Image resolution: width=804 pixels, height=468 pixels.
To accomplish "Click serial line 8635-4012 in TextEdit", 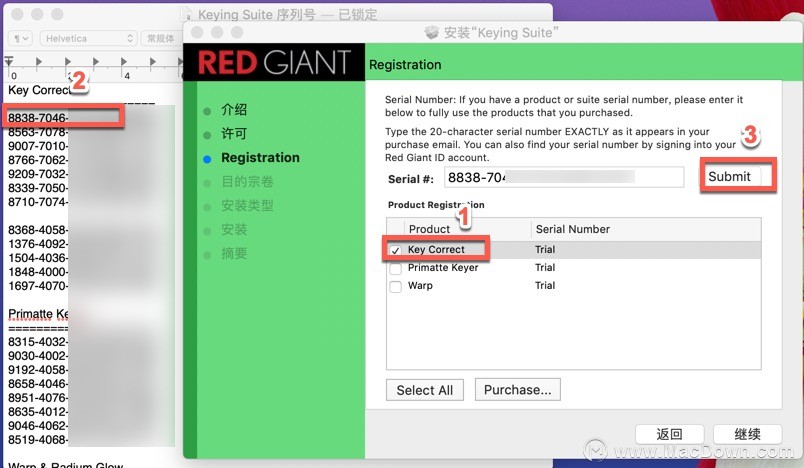I will [37, 412].
